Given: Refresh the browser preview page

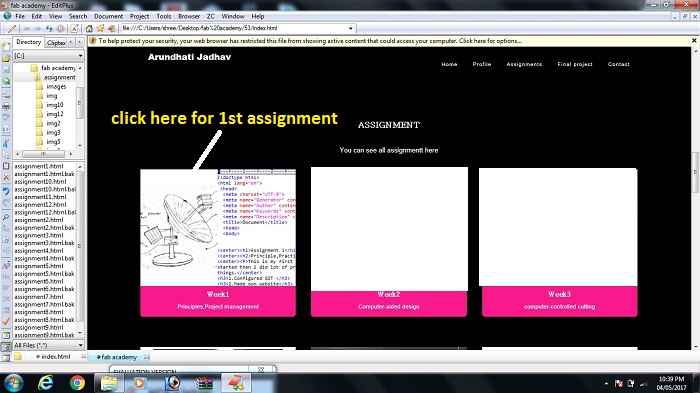Looking at the screenshot, I should click(x=49, y=28).
